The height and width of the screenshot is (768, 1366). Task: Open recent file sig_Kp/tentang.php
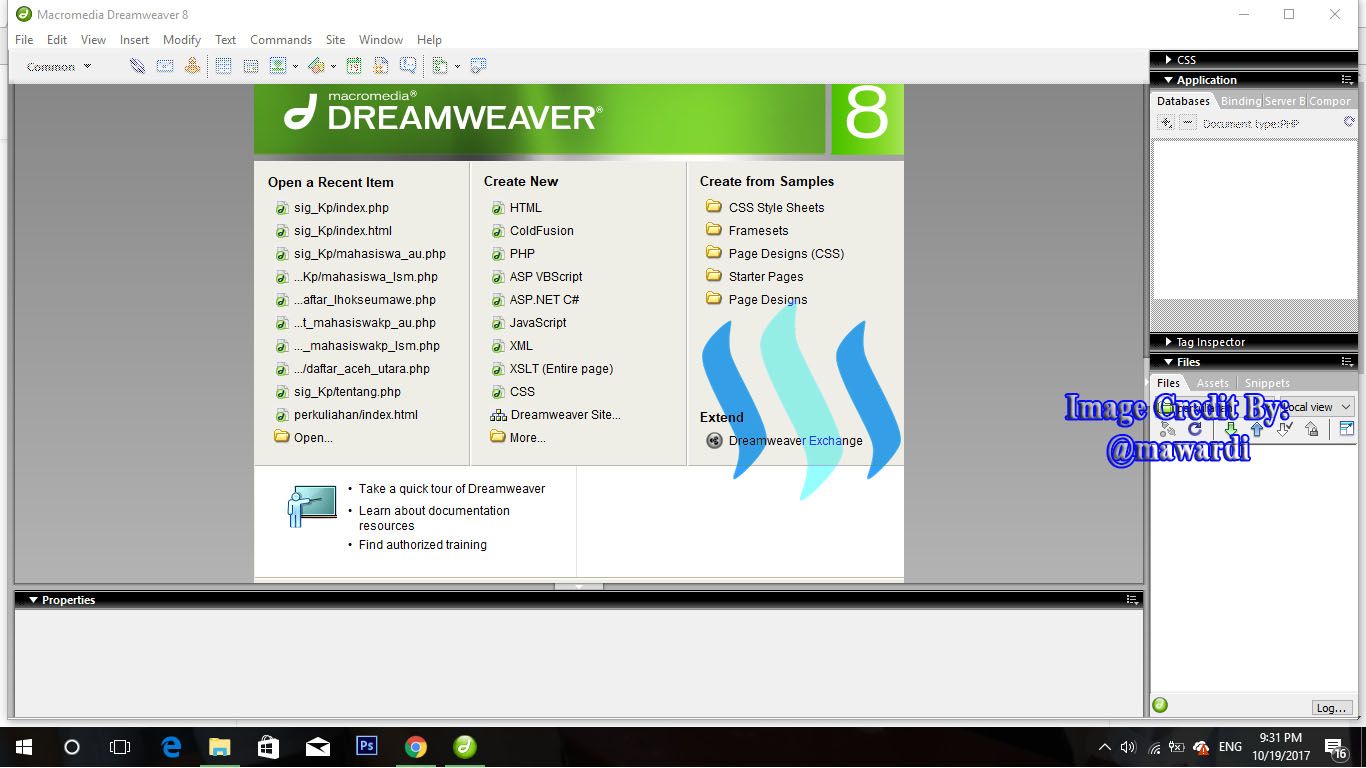click(338, 392)
